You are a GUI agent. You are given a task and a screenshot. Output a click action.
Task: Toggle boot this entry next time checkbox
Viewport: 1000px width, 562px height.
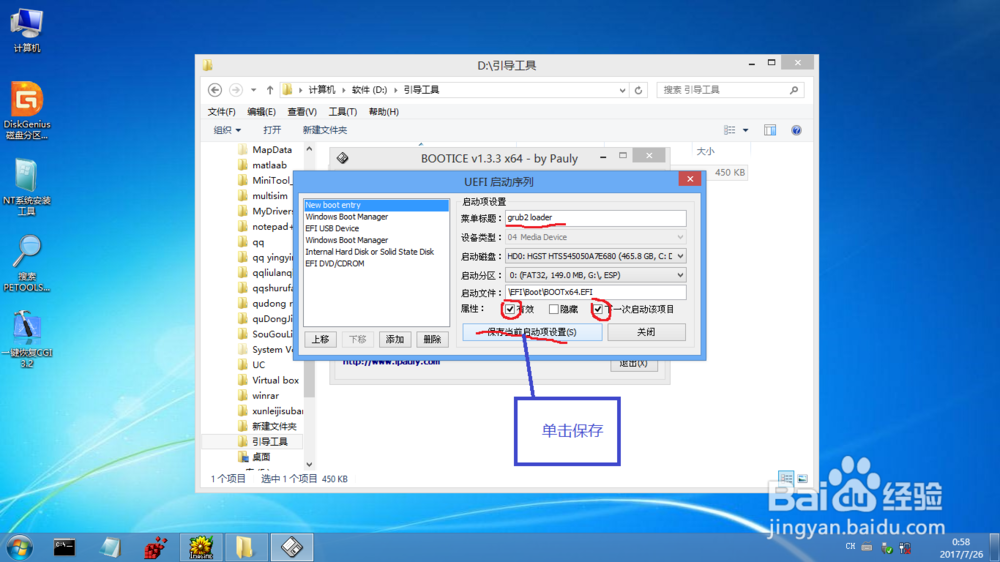tap(598, 309)
